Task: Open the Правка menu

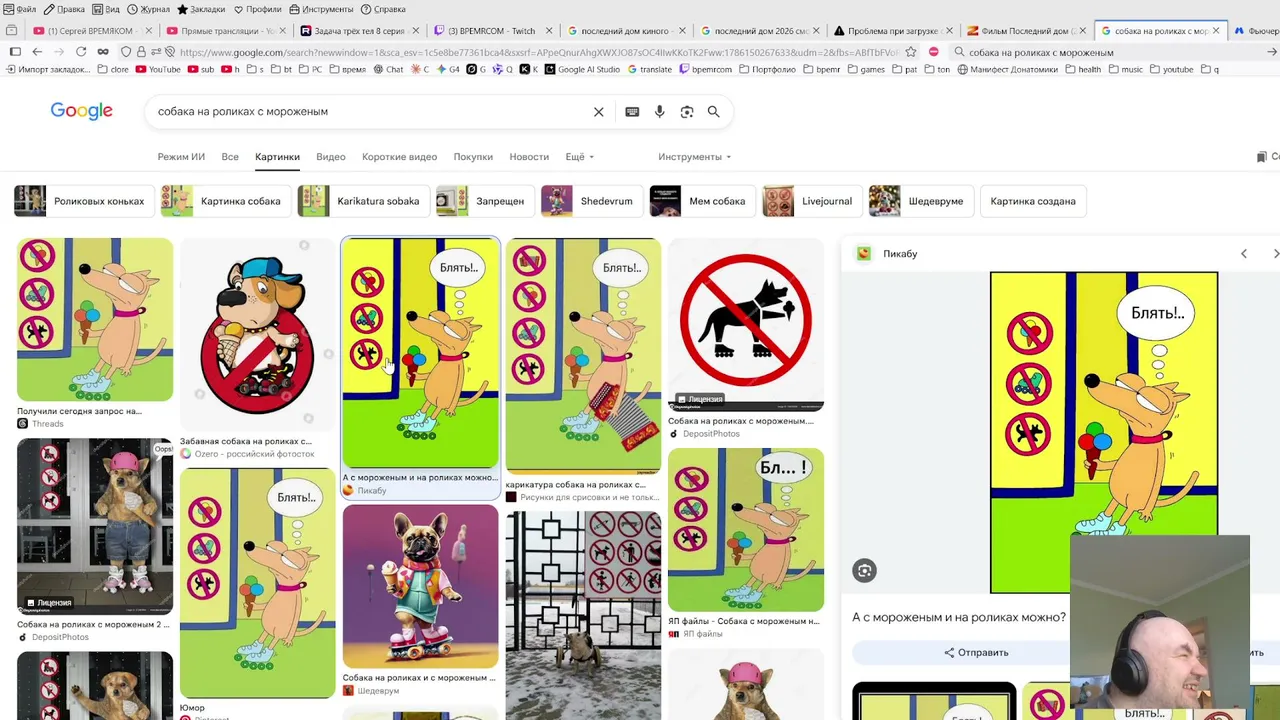Action: (x=64, y=9)
